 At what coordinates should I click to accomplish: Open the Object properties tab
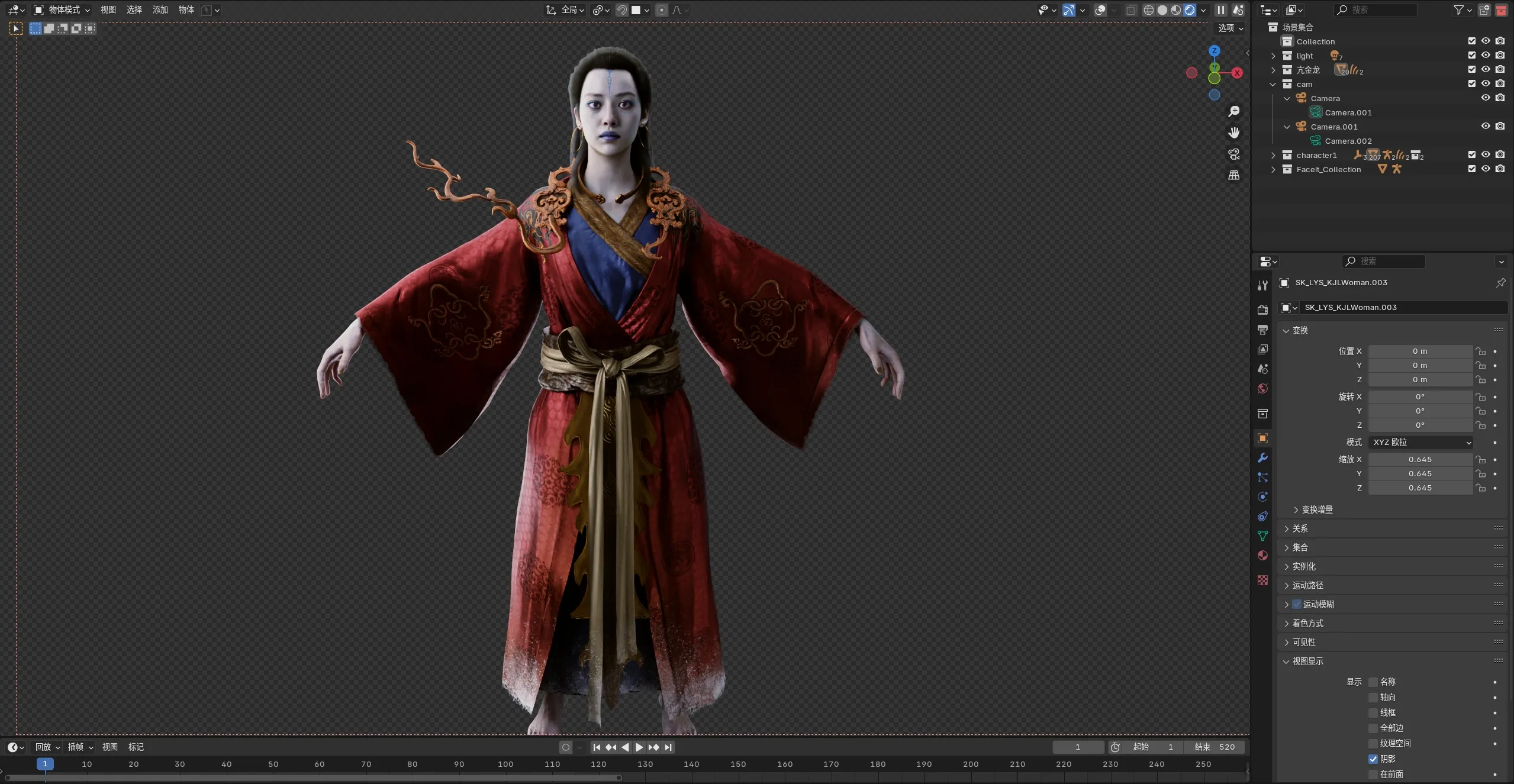(1262, 438)
